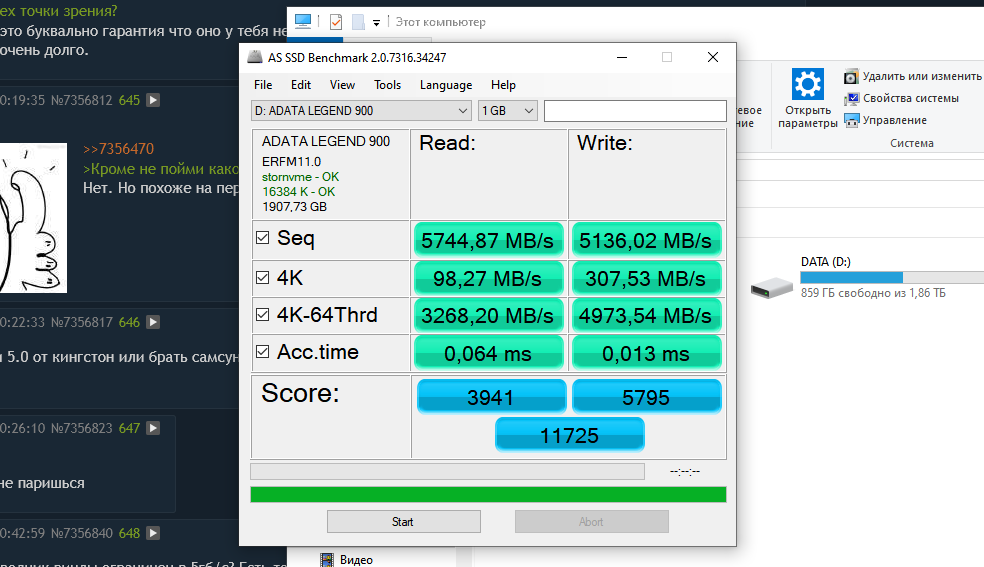The height and width of the screenshot is (567, 984).
Task: Click the Открыть параметры label
Action: point(808,117)
